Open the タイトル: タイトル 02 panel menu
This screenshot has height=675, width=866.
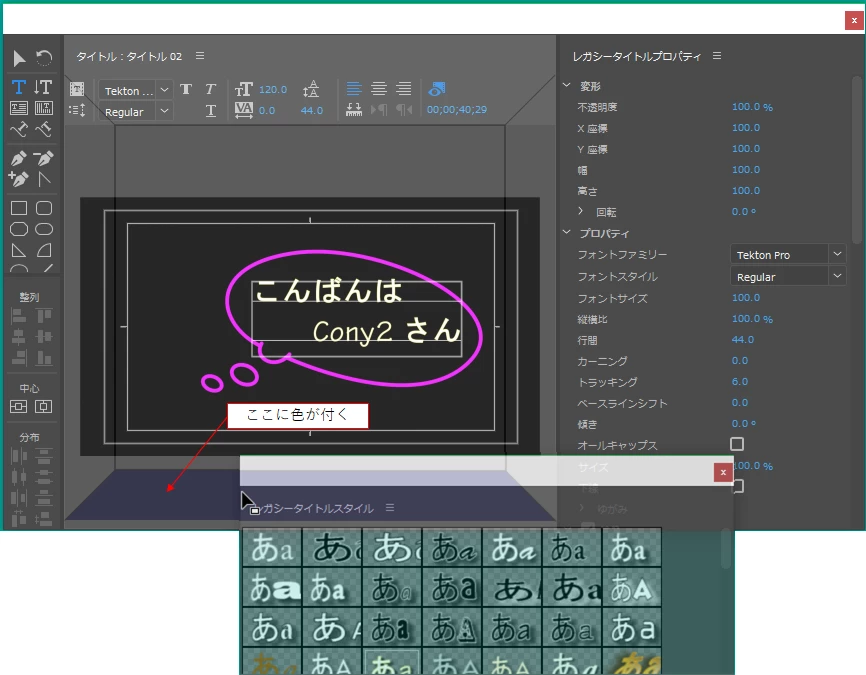coord(200,56)
